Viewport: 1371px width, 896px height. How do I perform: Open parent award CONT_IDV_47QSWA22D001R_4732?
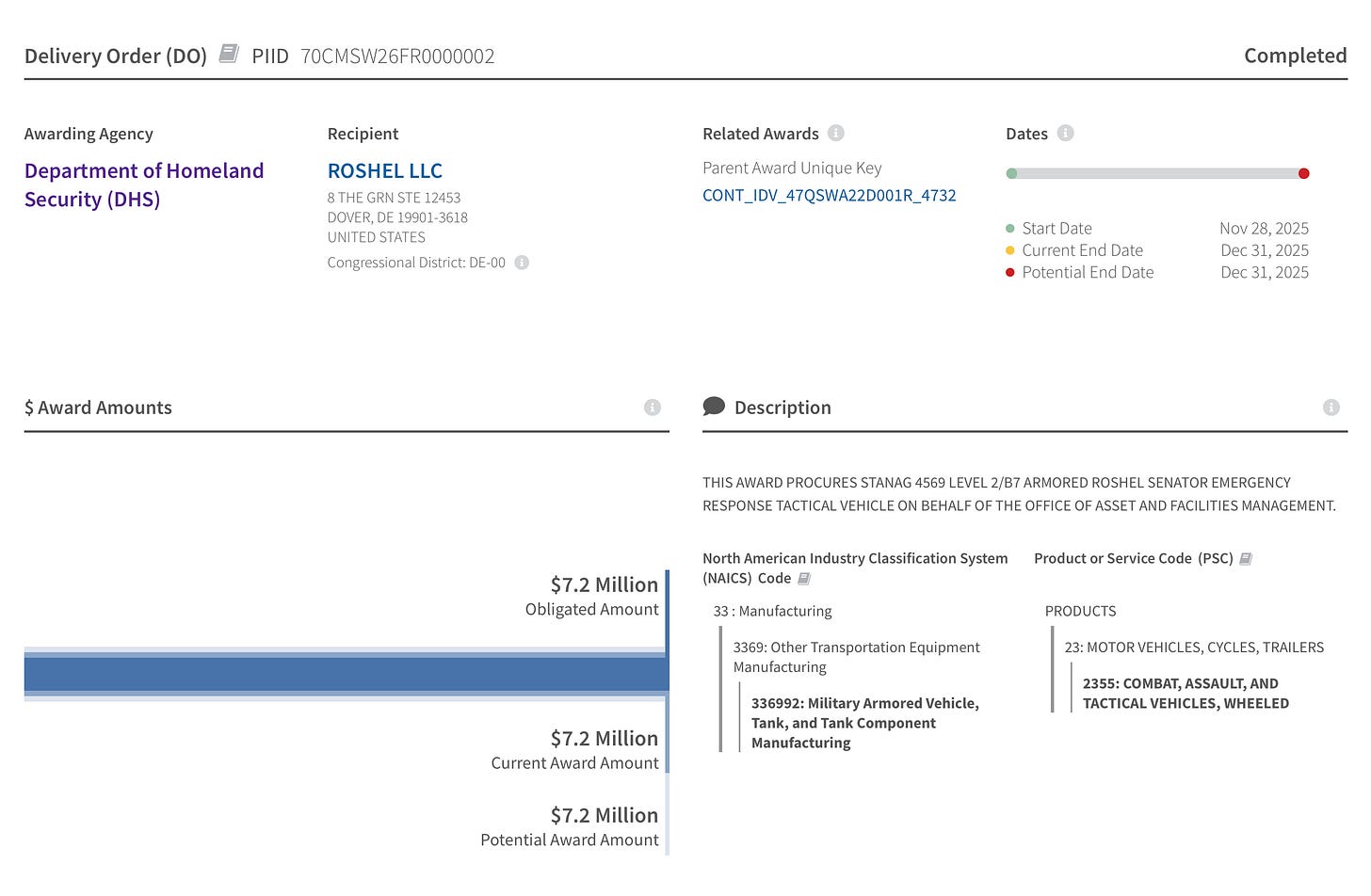tap(830, 195)
